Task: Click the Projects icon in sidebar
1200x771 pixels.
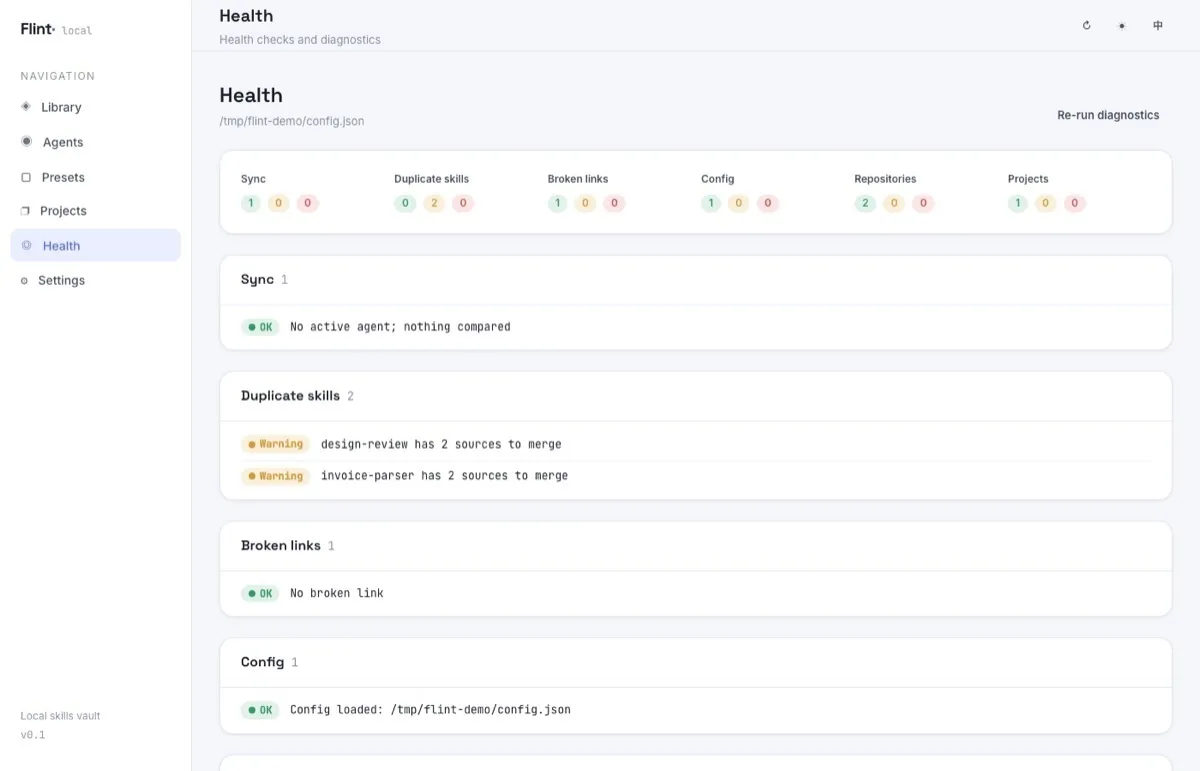Action: [x=26, y=211]
